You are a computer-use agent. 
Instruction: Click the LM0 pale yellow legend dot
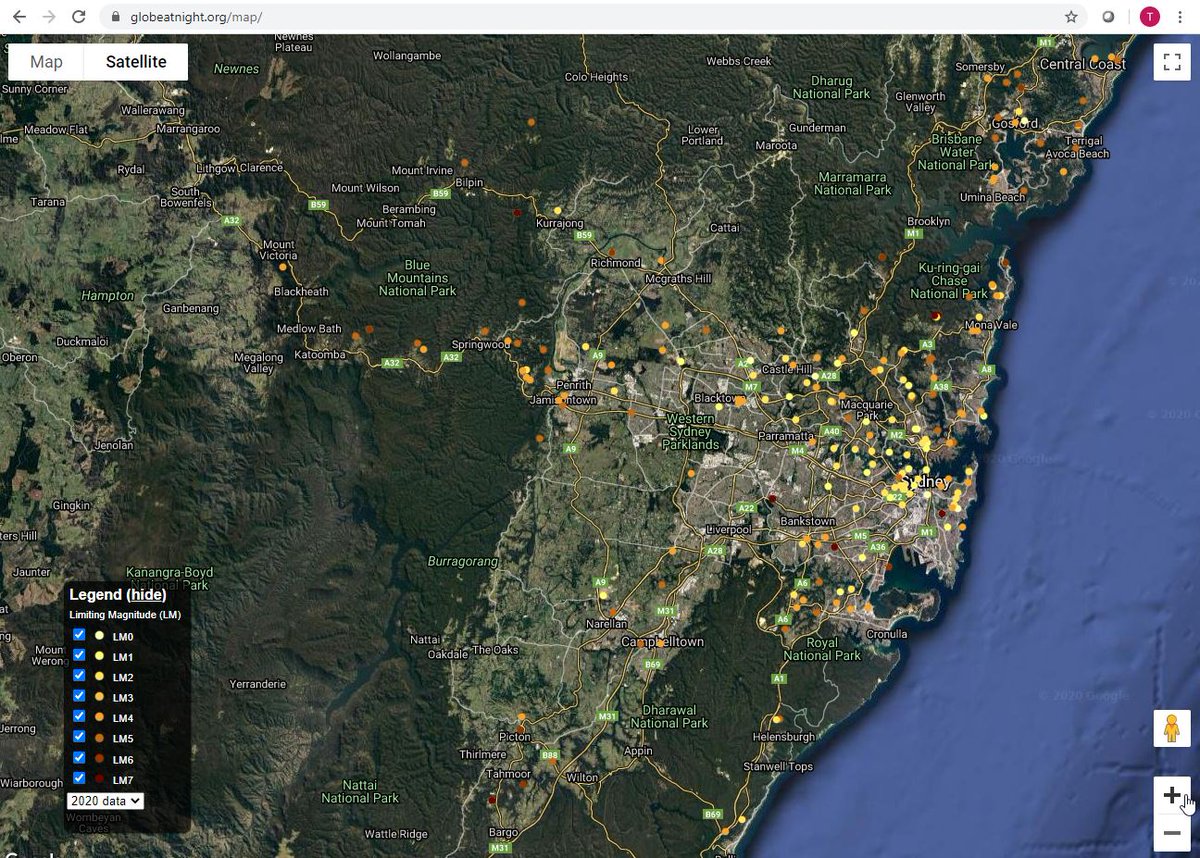coord(99,636)
